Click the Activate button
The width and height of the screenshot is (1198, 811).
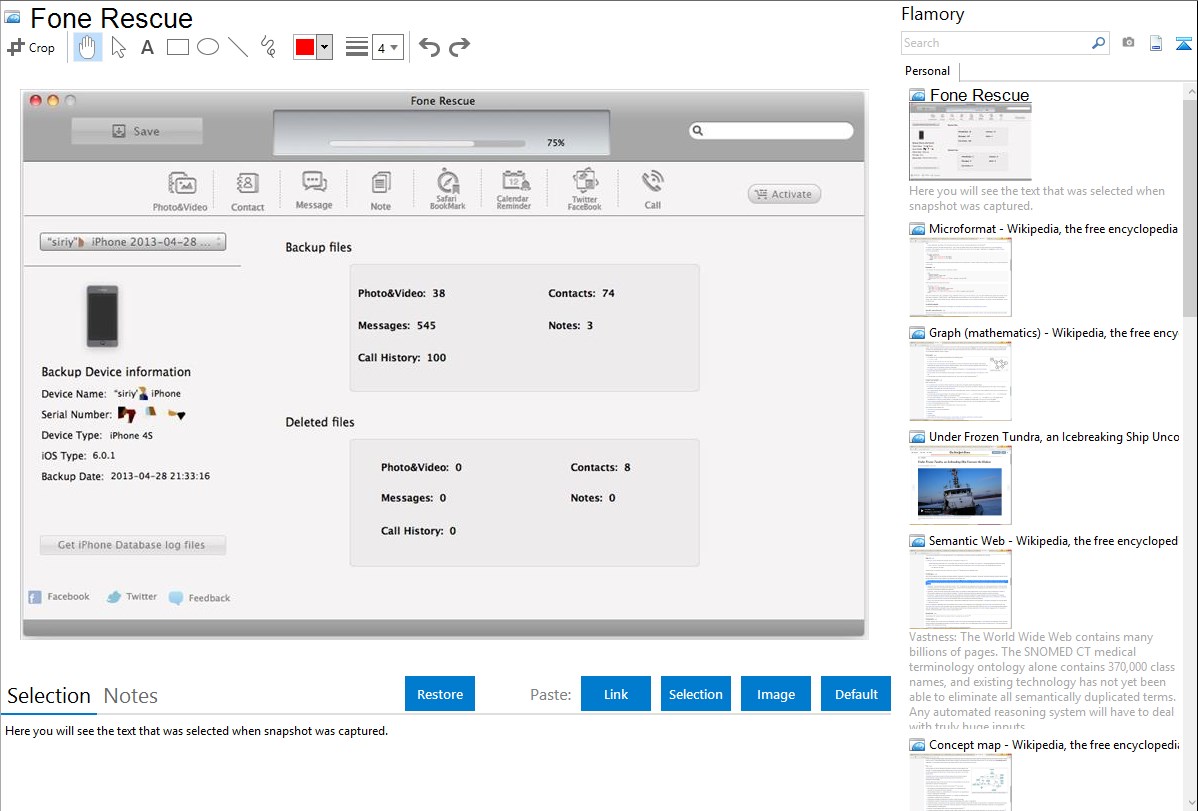pos(785,194)
